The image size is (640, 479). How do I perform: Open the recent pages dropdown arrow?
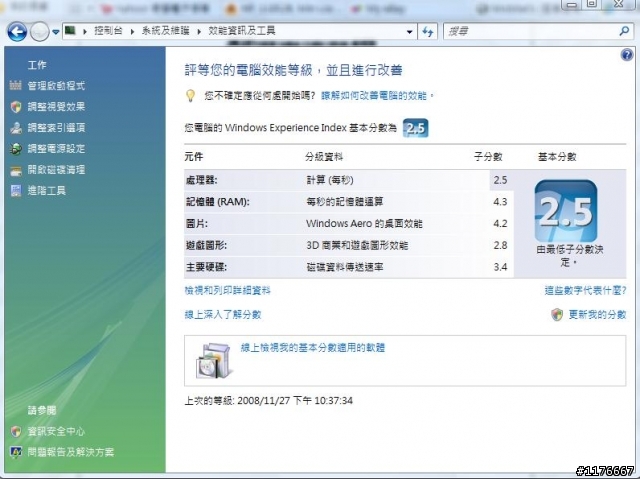pos(56,32)
